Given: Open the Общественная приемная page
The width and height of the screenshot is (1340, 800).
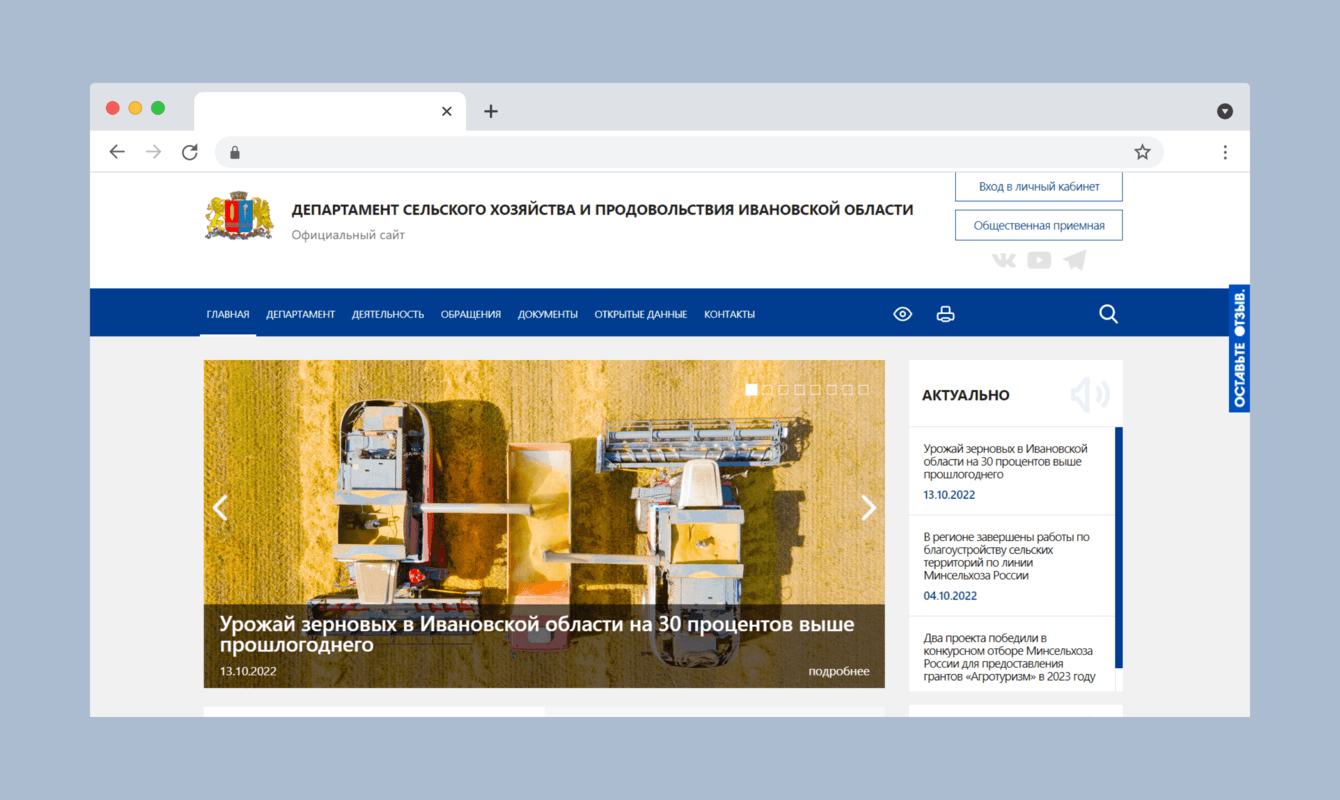Looking at the screenshot, I should [x=1038, y=224].
